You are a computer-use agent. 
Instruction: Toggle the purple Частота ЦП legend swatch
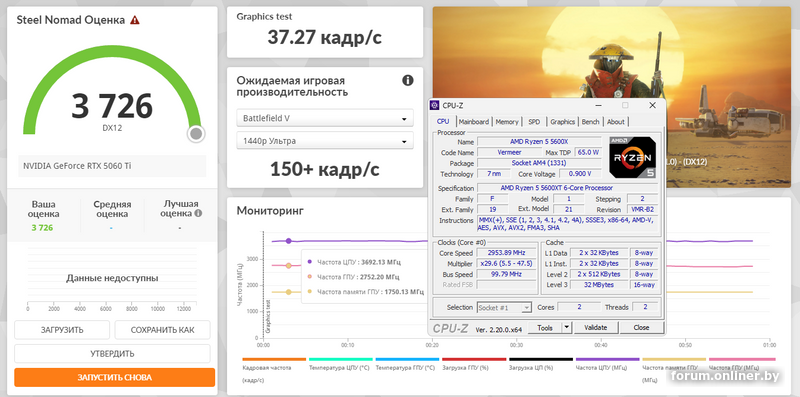point(607,359)
